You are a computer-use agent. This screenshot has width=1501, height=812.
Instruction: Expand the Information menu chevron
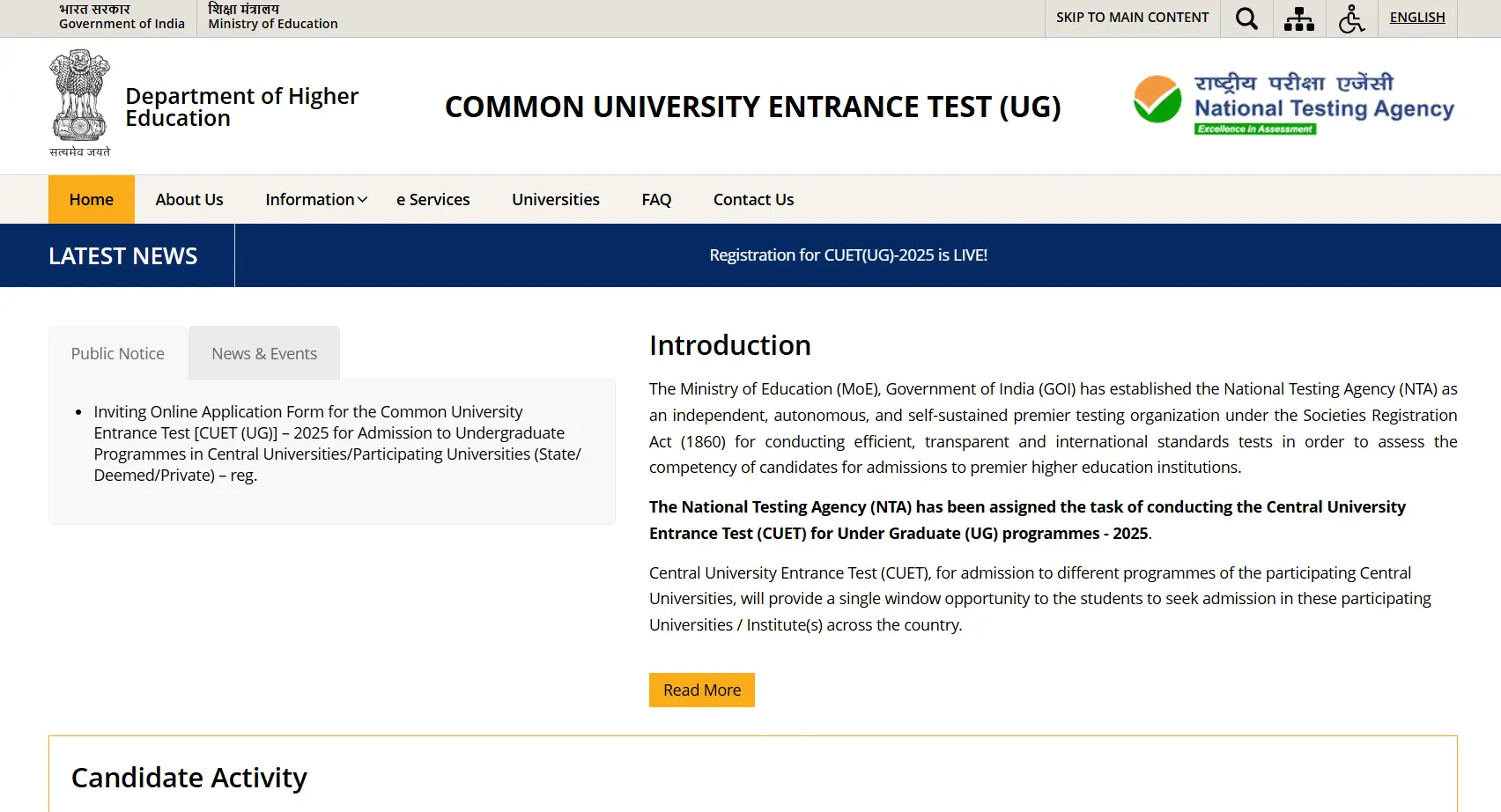[362, 200]
